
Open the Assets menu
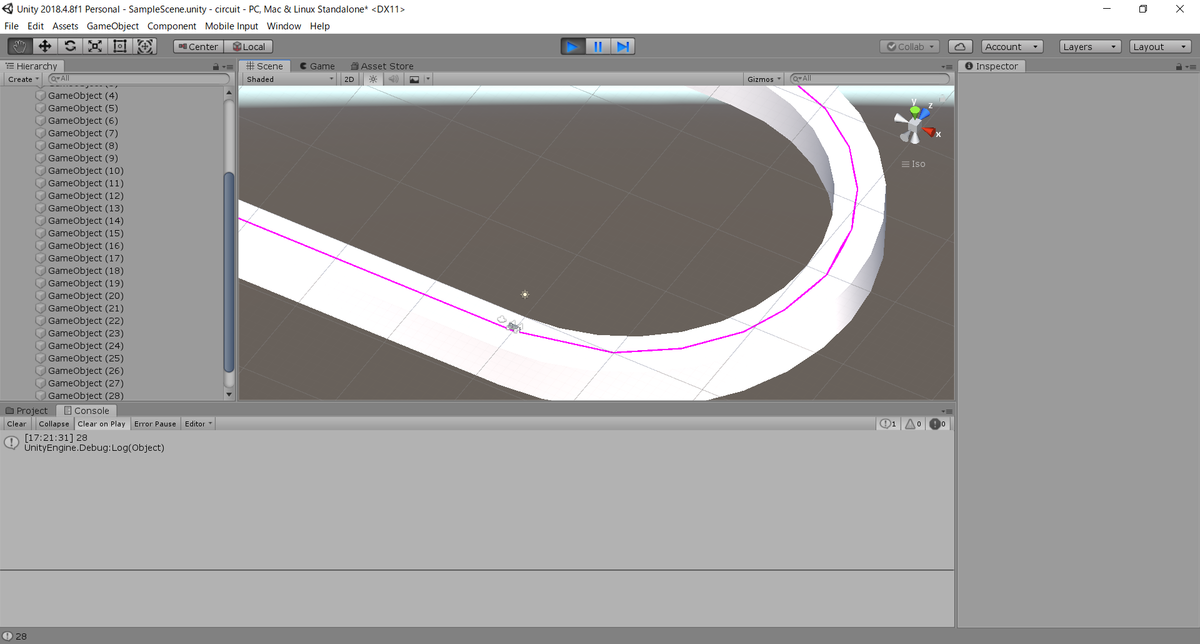tap(65, 26)
